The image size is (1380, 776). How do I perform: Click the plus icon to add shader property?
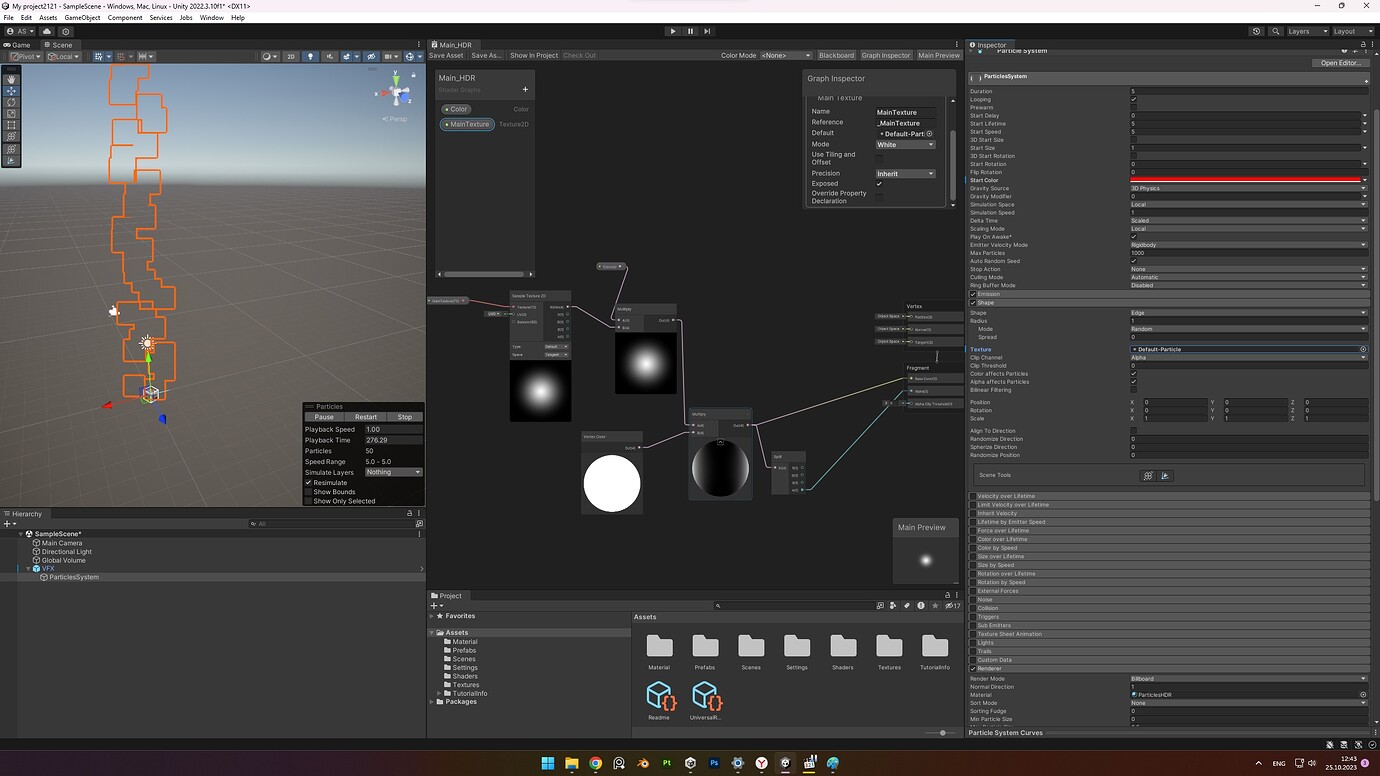click(x=524, y=90)
